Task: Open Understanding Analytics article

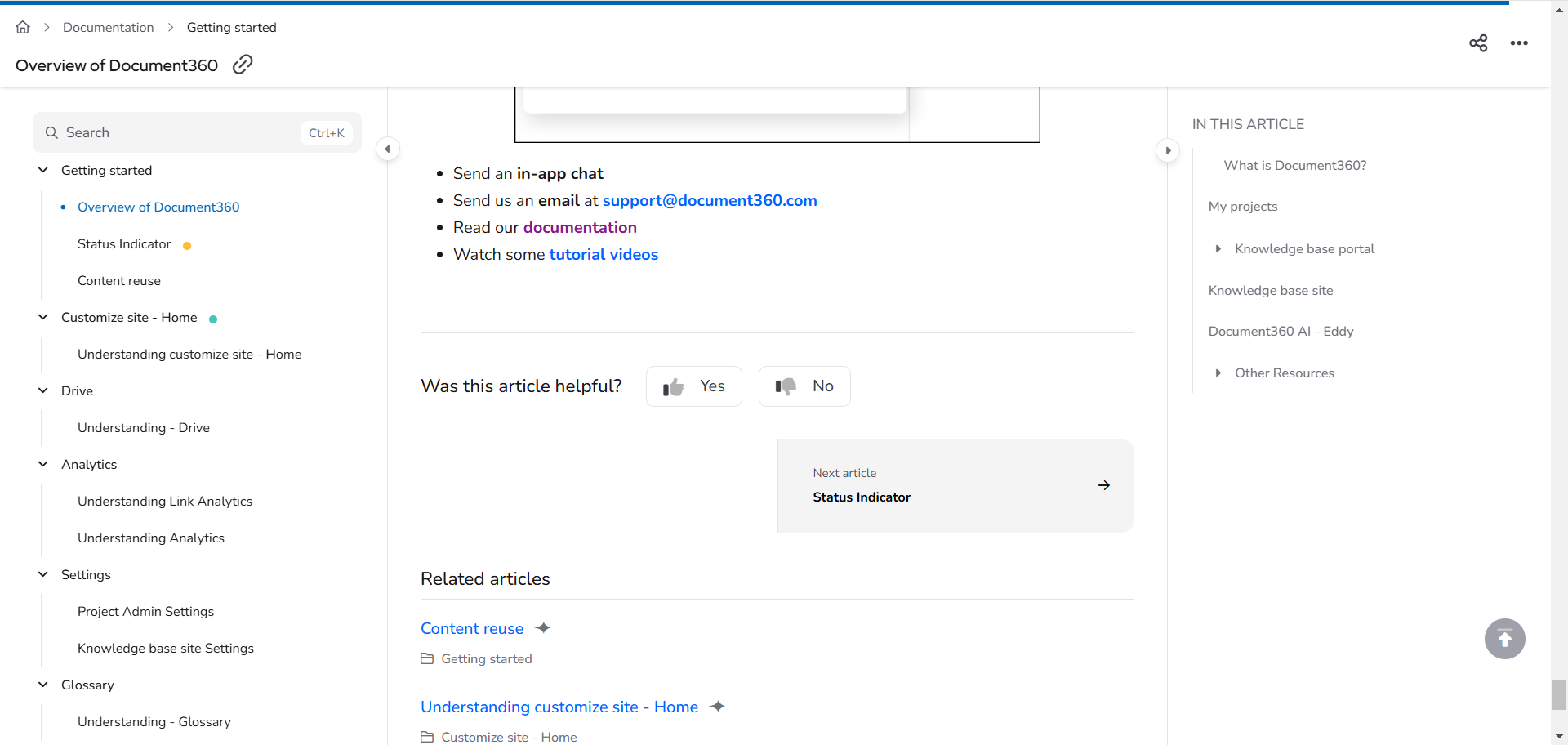Action: 151,538
